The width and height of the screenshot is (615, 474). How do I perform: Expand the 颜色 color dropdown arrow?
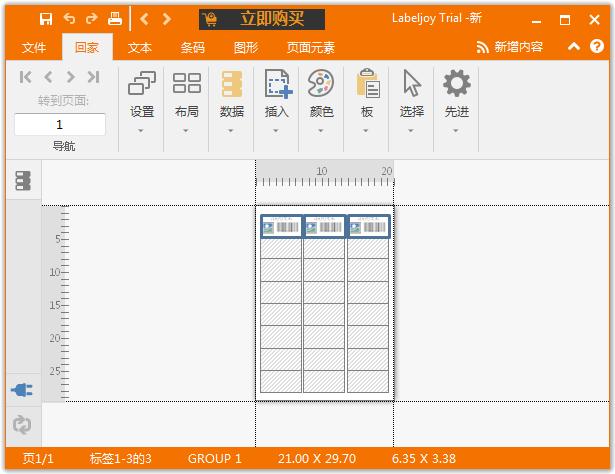pyautogui.click(x=321, y=130)
